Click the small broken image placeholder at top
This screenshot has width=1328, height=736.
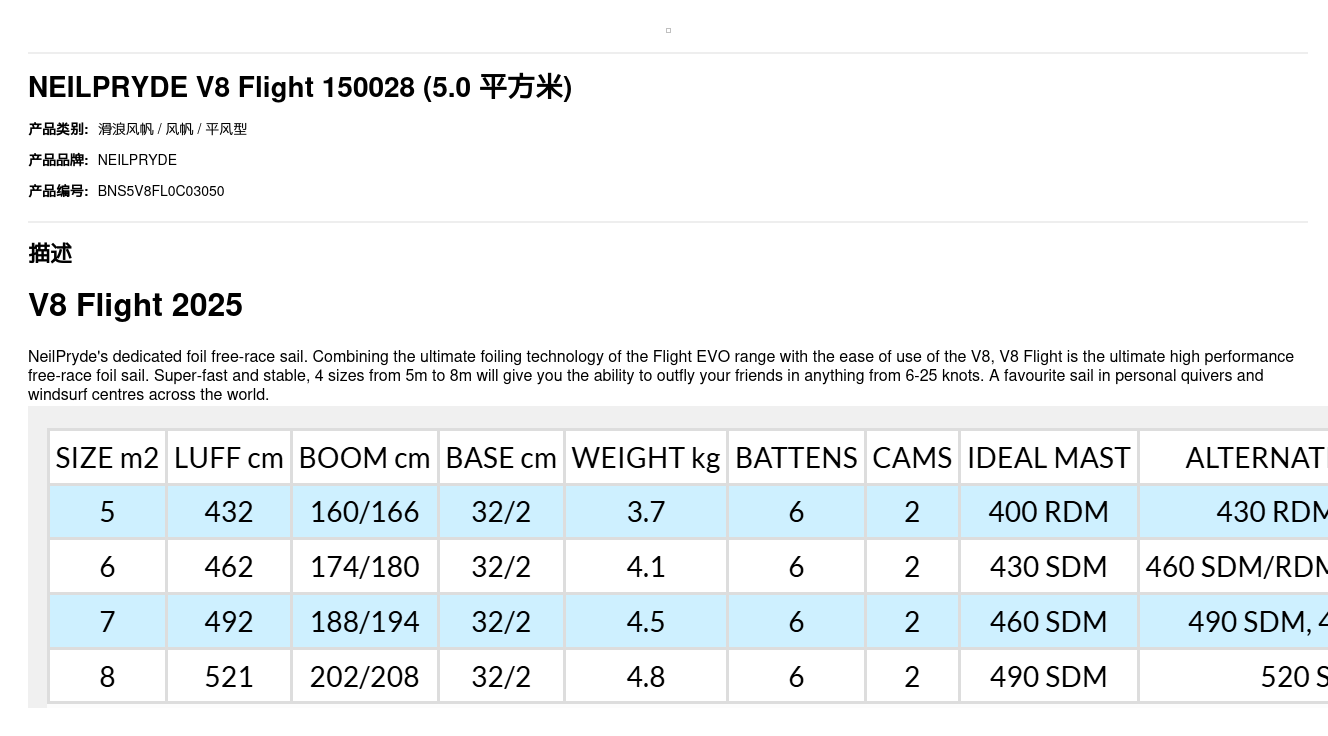[x=668, y=30]
